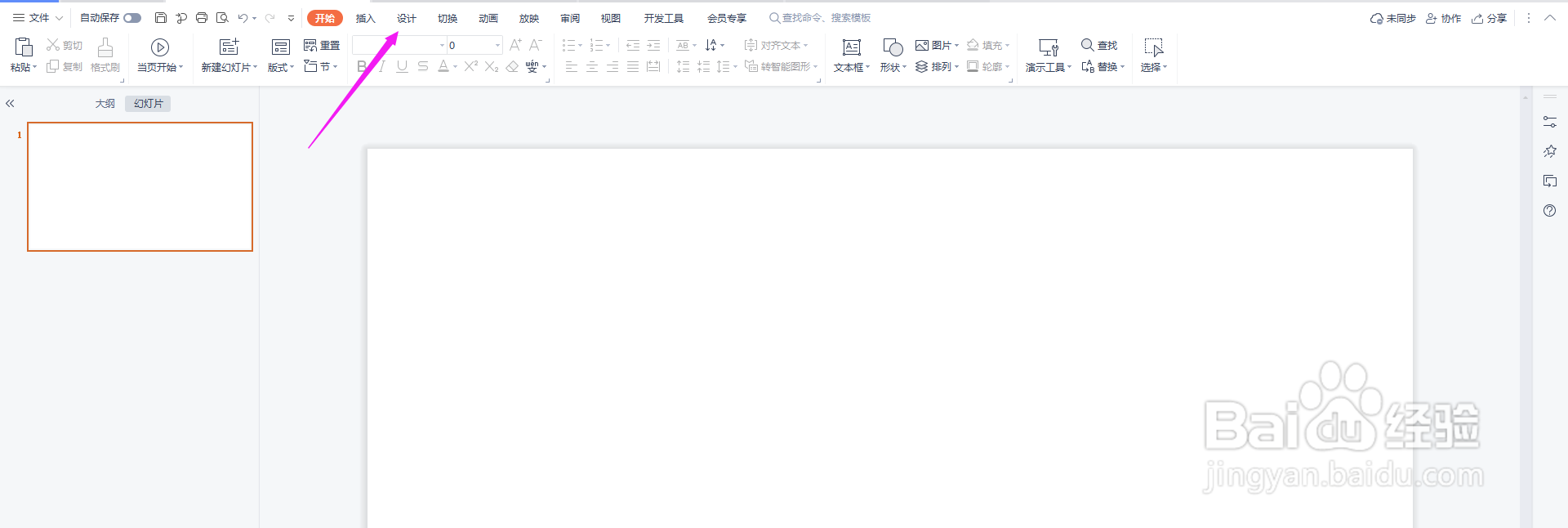This screenshot has width=1568, height=528.
Task: Switch to the Slide Show (放映) tab
Action: tap(529, 18)
